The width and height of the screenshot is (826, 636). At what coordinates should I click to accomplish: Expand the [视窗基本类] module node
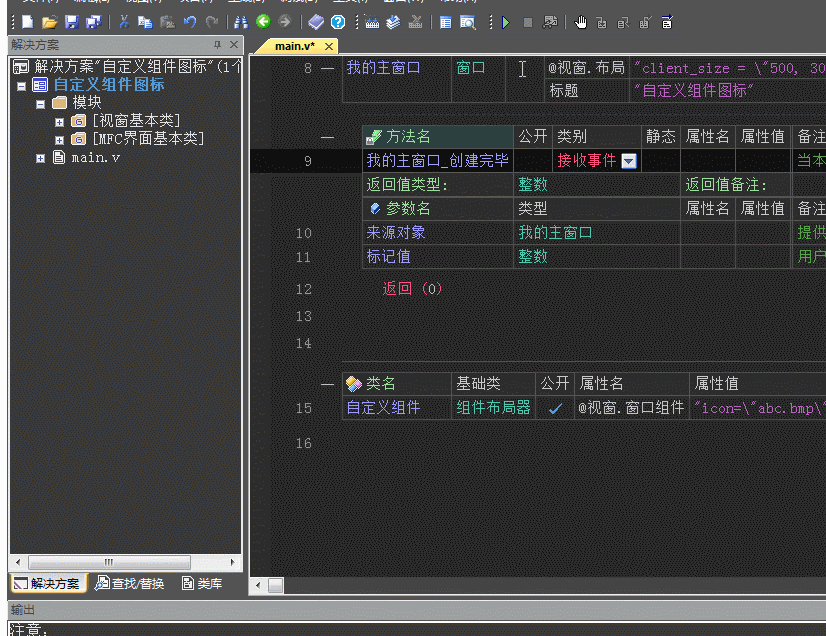point(60,122)
